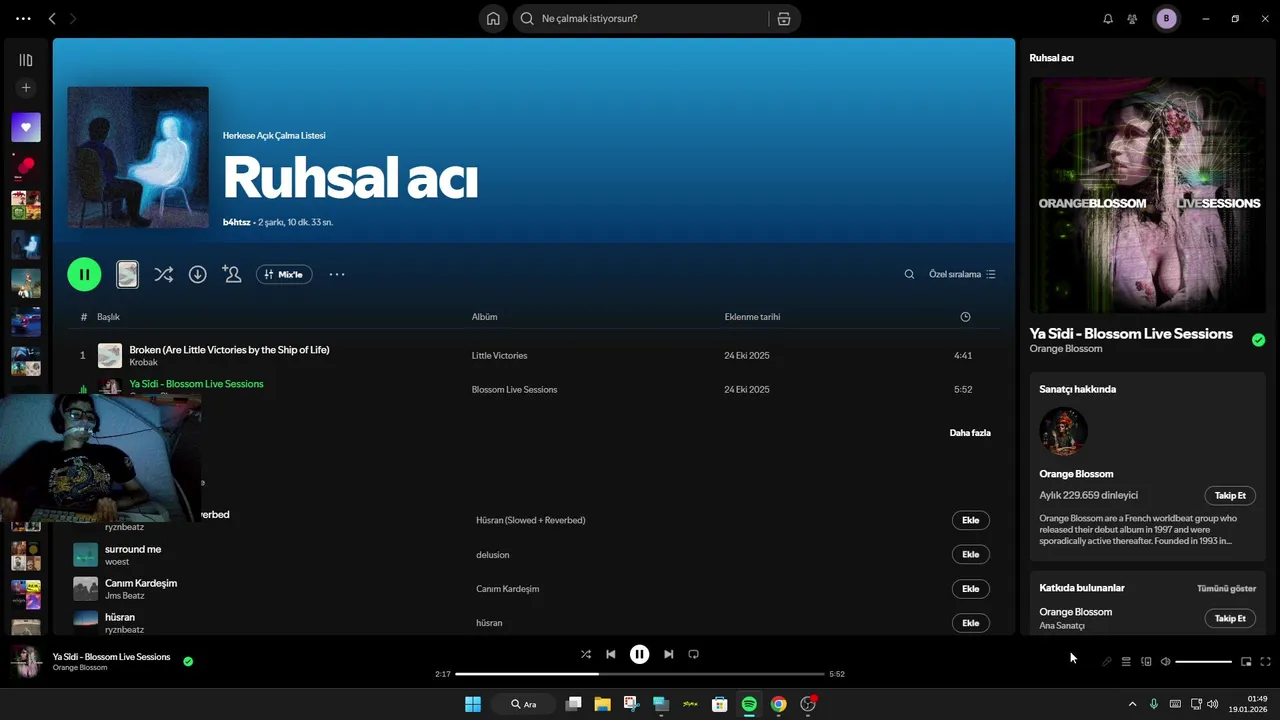Open the 'Özel sıralama' sort dropdown
This screenshot has width=1280, height=720.
pyautogui.click(x=962, y=274)
